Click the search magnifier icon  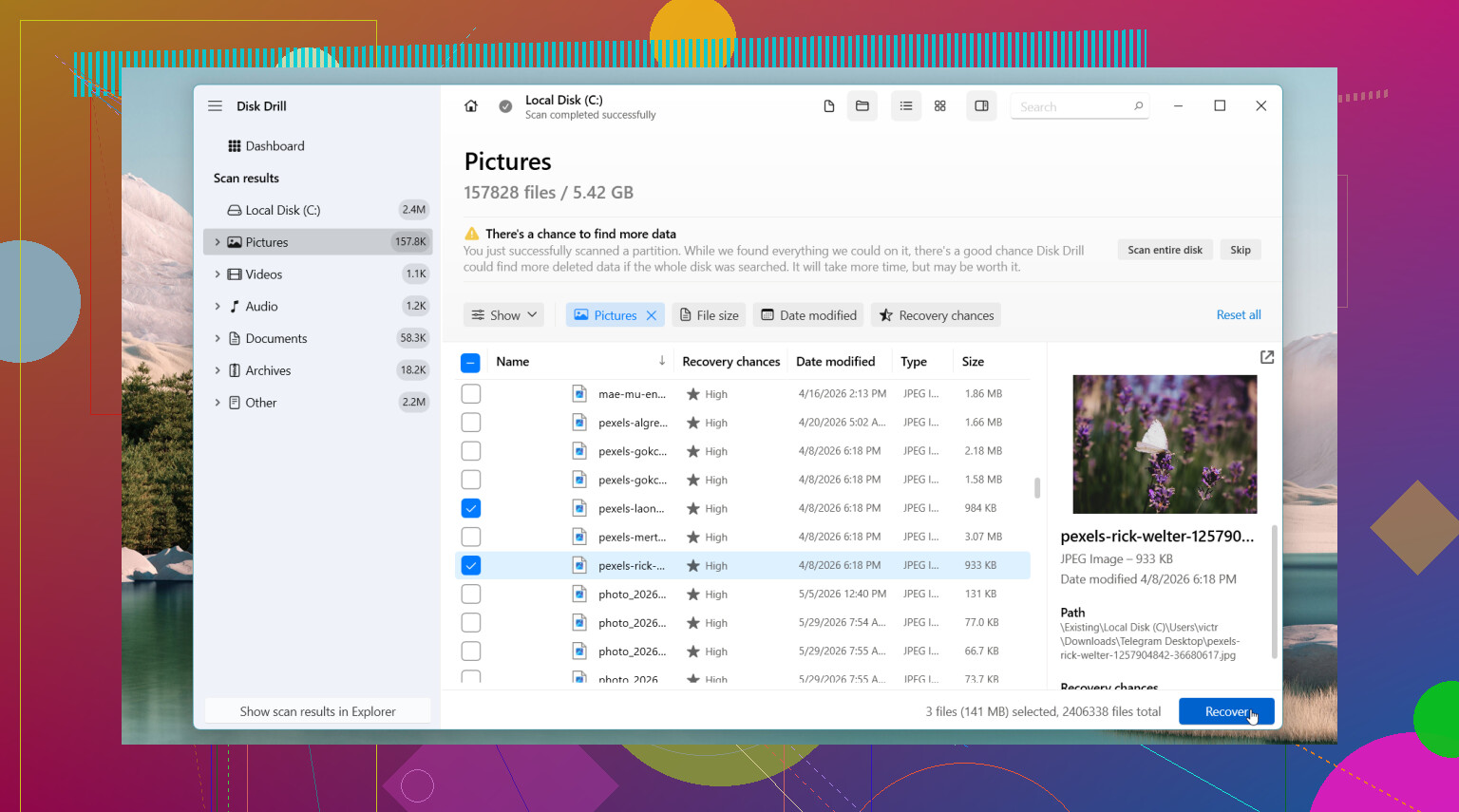coord(1138,106)
